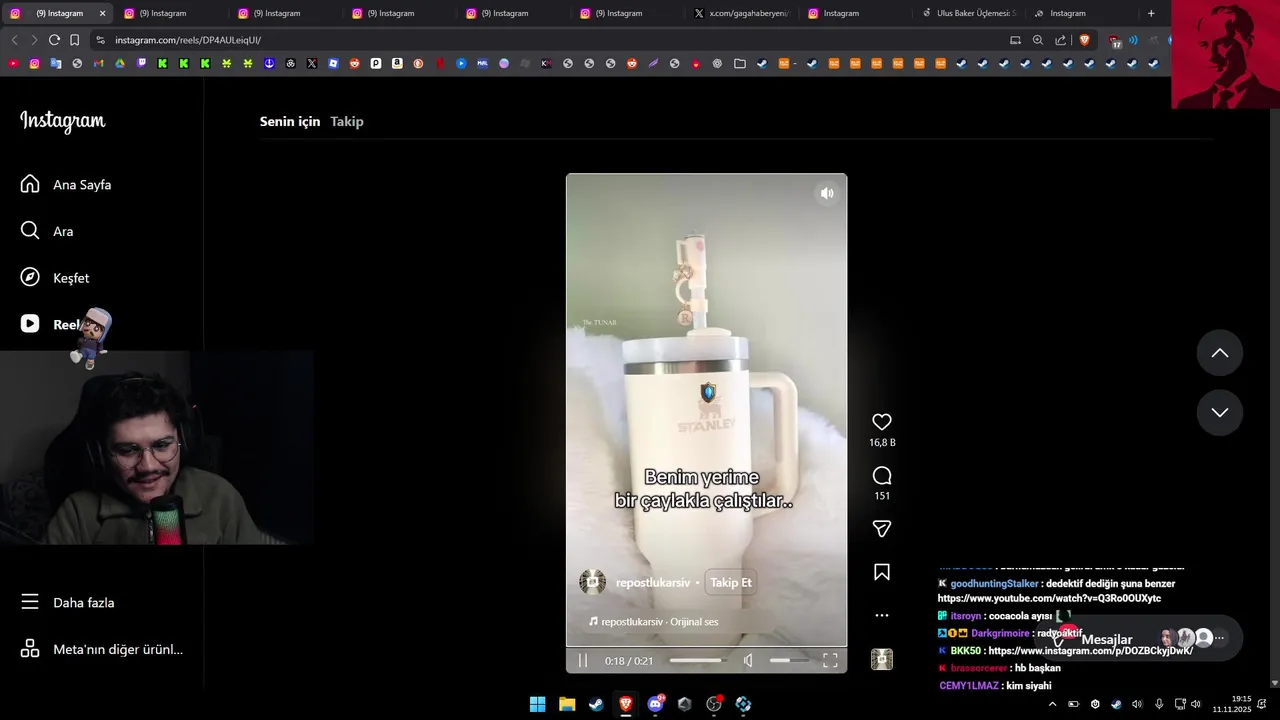
Task: Open comments on the reel
Action: point(882,476)
